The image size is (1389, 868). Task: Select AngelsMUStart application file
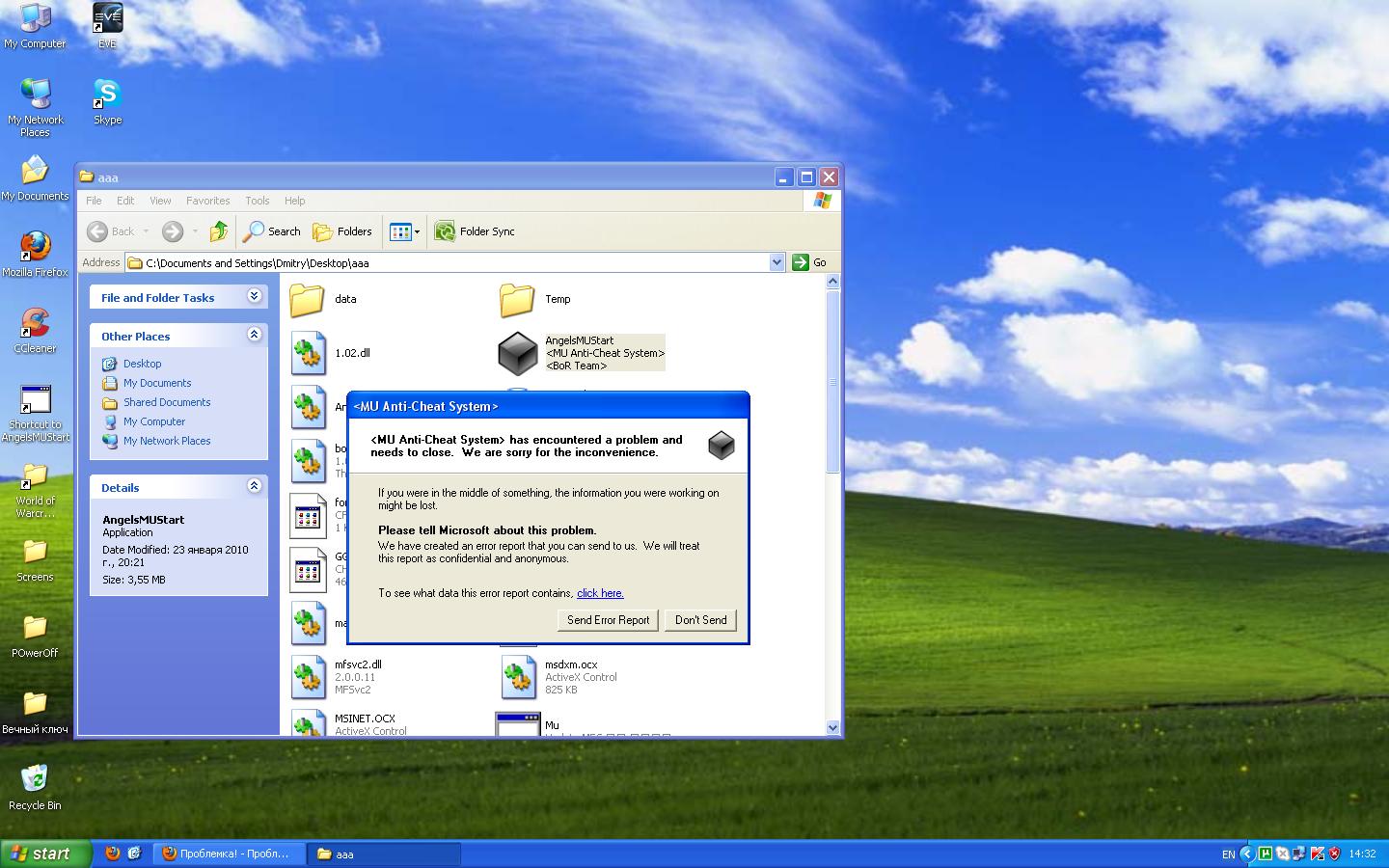(582, 353)
